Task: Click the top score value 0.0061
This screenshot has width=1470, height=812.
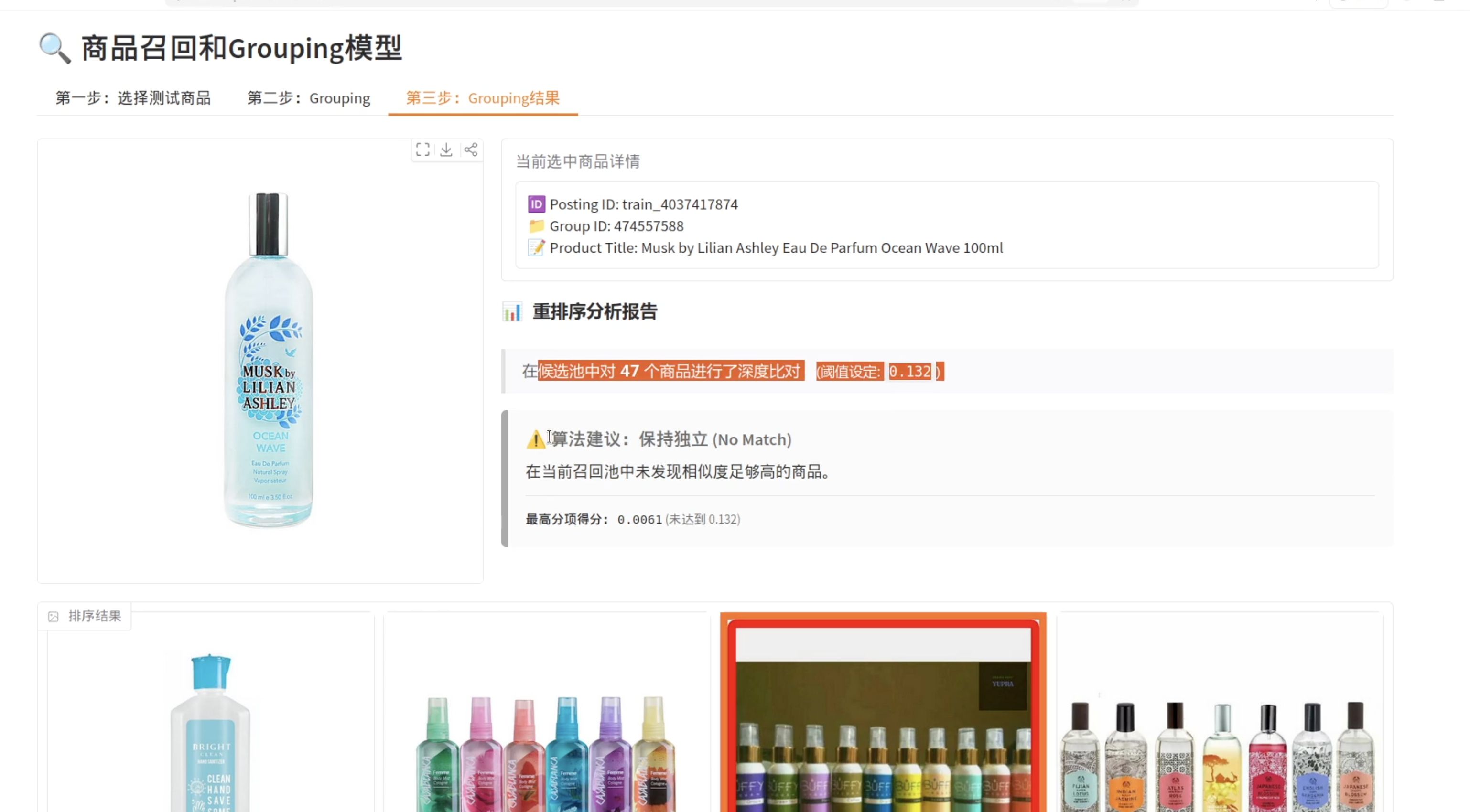Action: pyautogui.click(x=640, y=520)
